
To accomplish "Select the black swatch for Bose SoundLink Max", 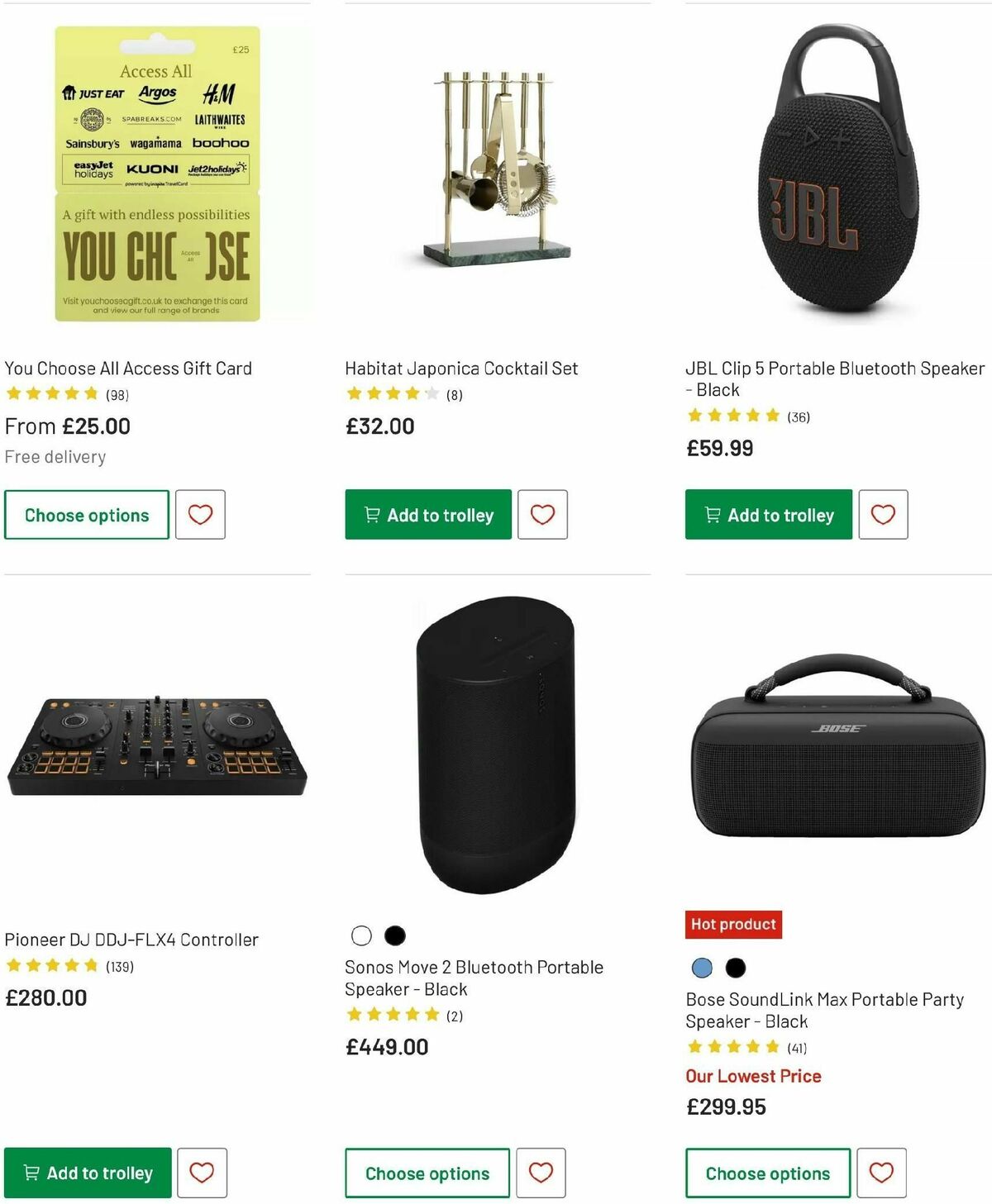I will pyautogui.click(x=737, y=966).
